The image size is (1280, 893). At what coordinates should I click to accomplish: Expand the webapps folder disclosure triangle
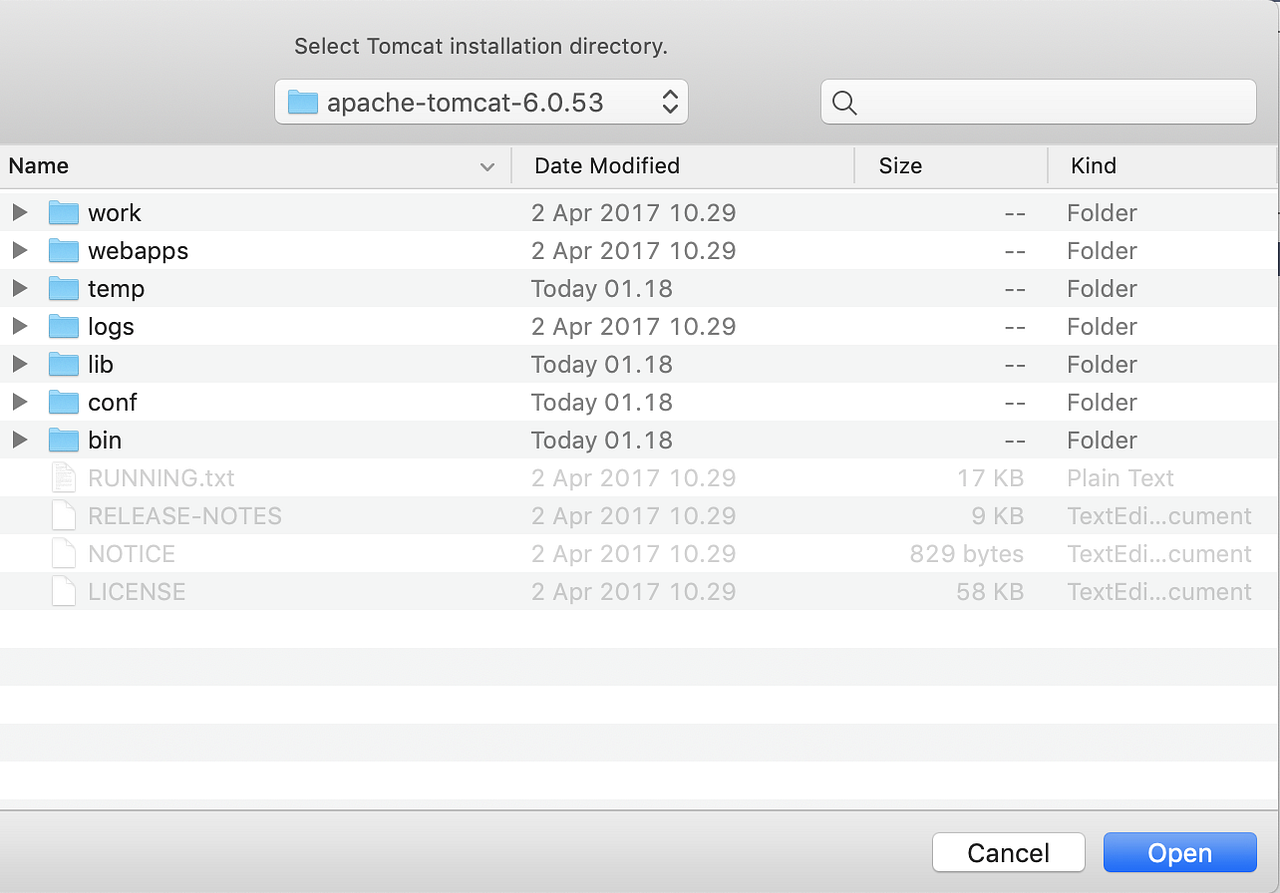coord(19,250)
